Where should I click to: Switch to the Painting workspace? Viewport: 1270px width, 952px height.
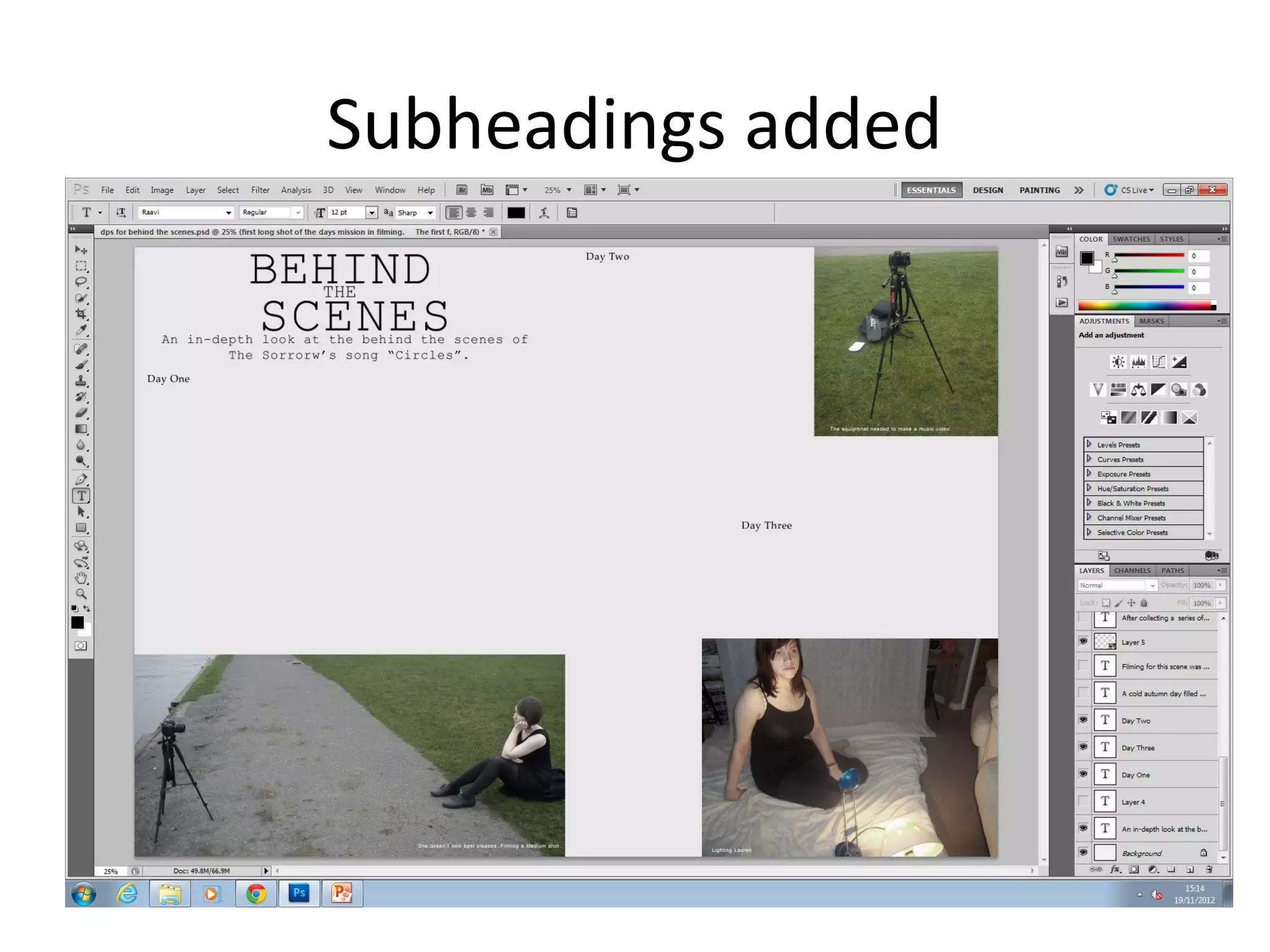tap(1039, 190)
